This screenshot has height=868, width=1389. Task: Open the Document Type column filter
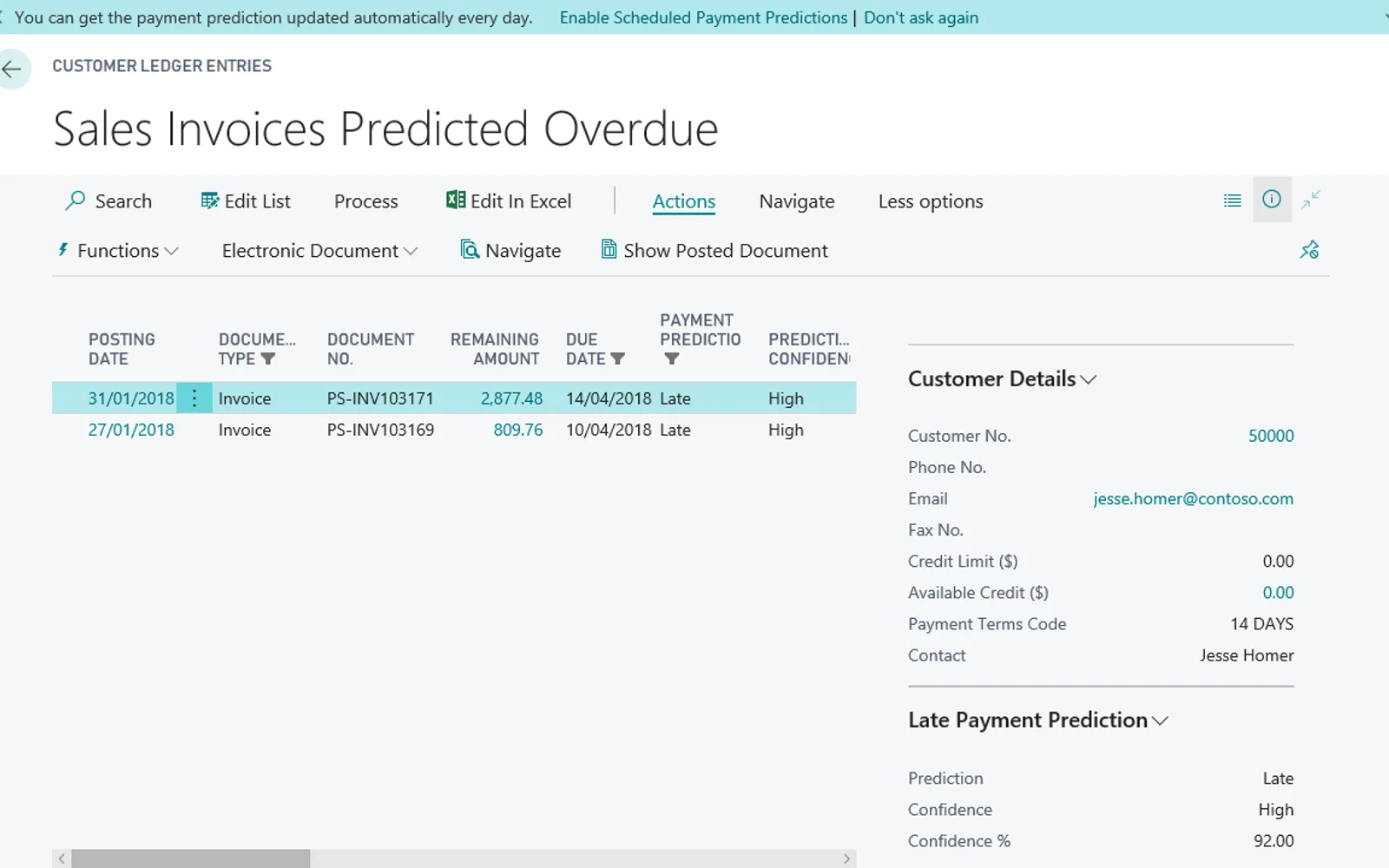267,358
